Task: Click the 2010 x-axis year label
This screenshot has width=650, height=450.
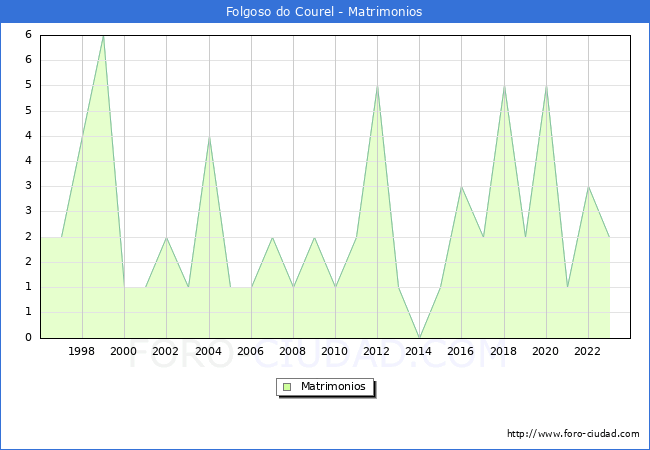Action: click(335, 352)
